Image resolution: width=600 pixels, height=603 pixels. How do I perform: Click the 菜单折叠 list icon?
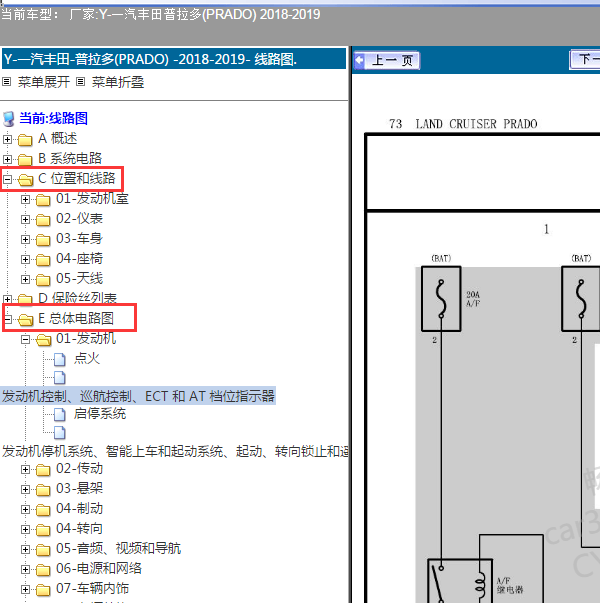(80, 82)
